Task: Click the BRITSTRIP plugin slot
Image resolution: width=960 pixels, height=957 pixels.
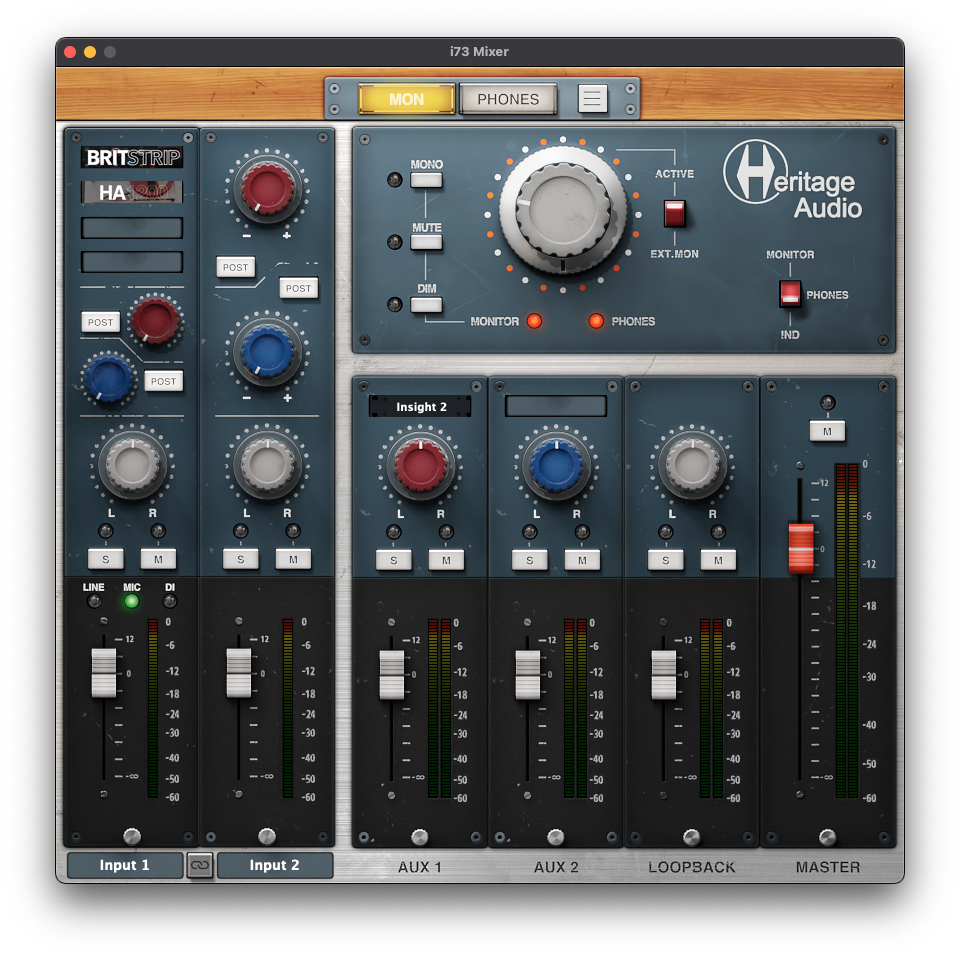Action: tap(132, 157)
